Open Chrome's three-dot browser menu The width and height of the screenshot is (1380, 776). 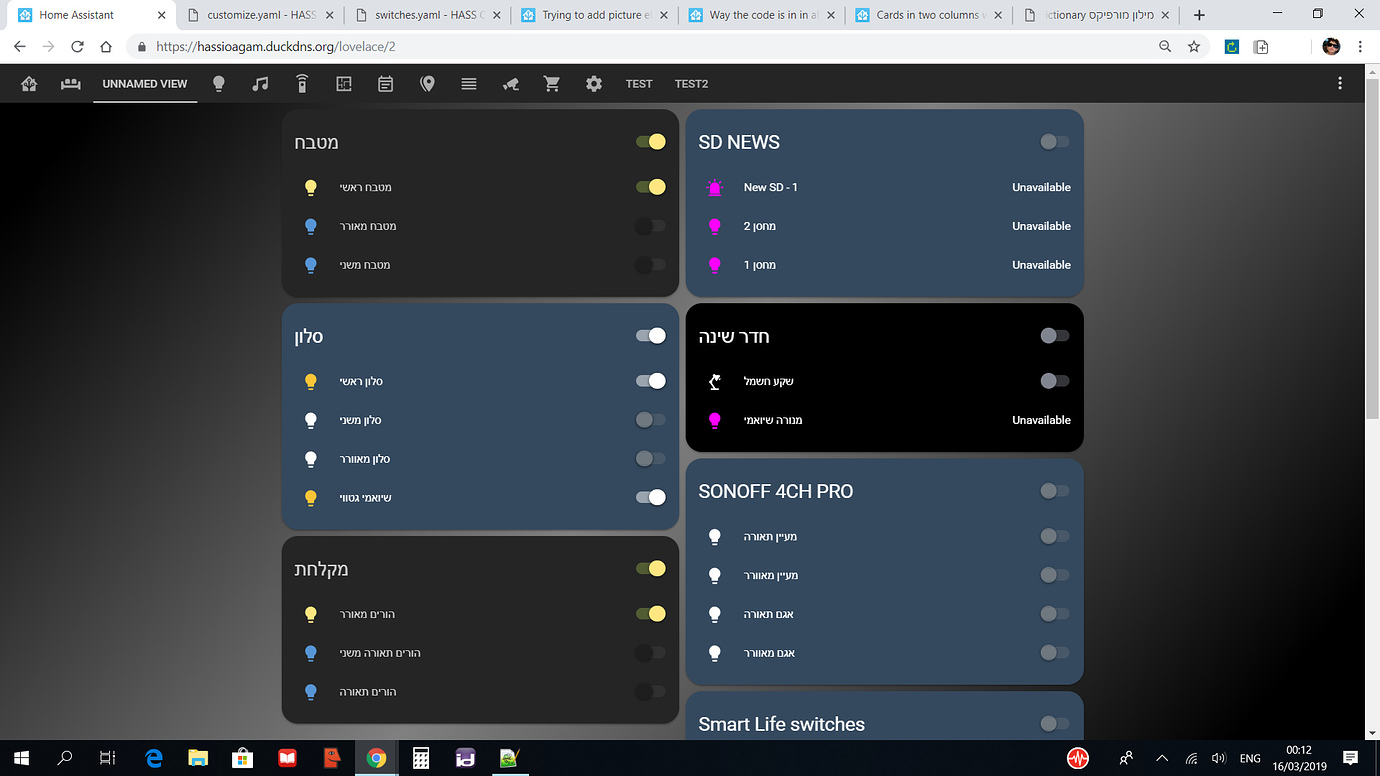(x=1360, y=46)
